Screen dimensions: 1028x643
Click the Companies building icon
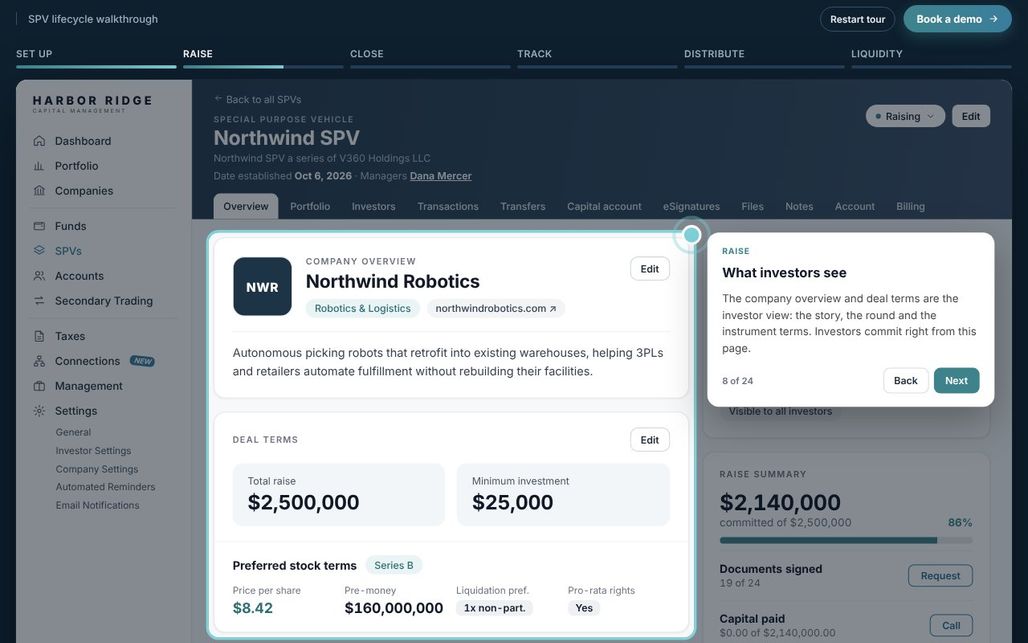pyautogui.click(x=39, y=191)
